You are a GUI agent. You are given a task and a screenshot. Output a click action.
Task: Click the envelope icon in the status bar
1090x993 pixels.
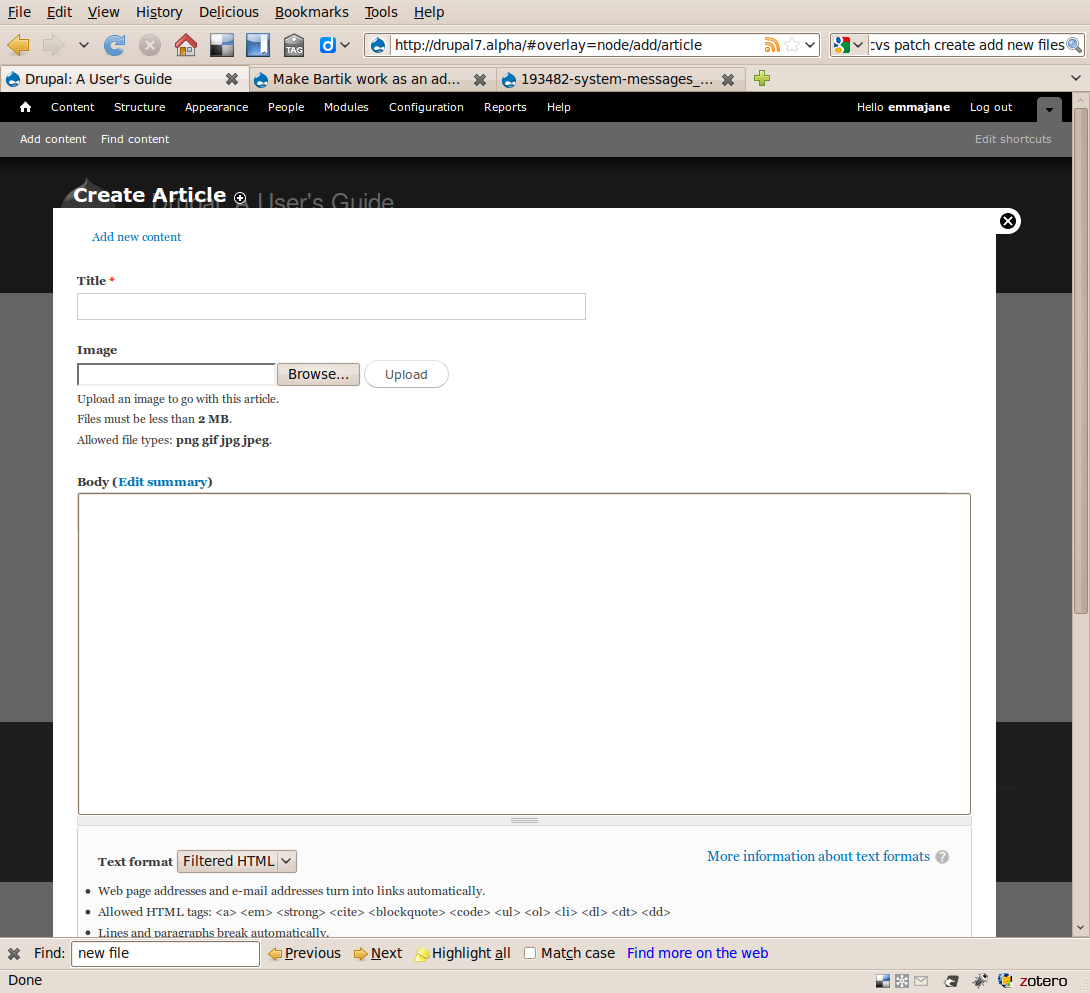[x=920, y=980]
